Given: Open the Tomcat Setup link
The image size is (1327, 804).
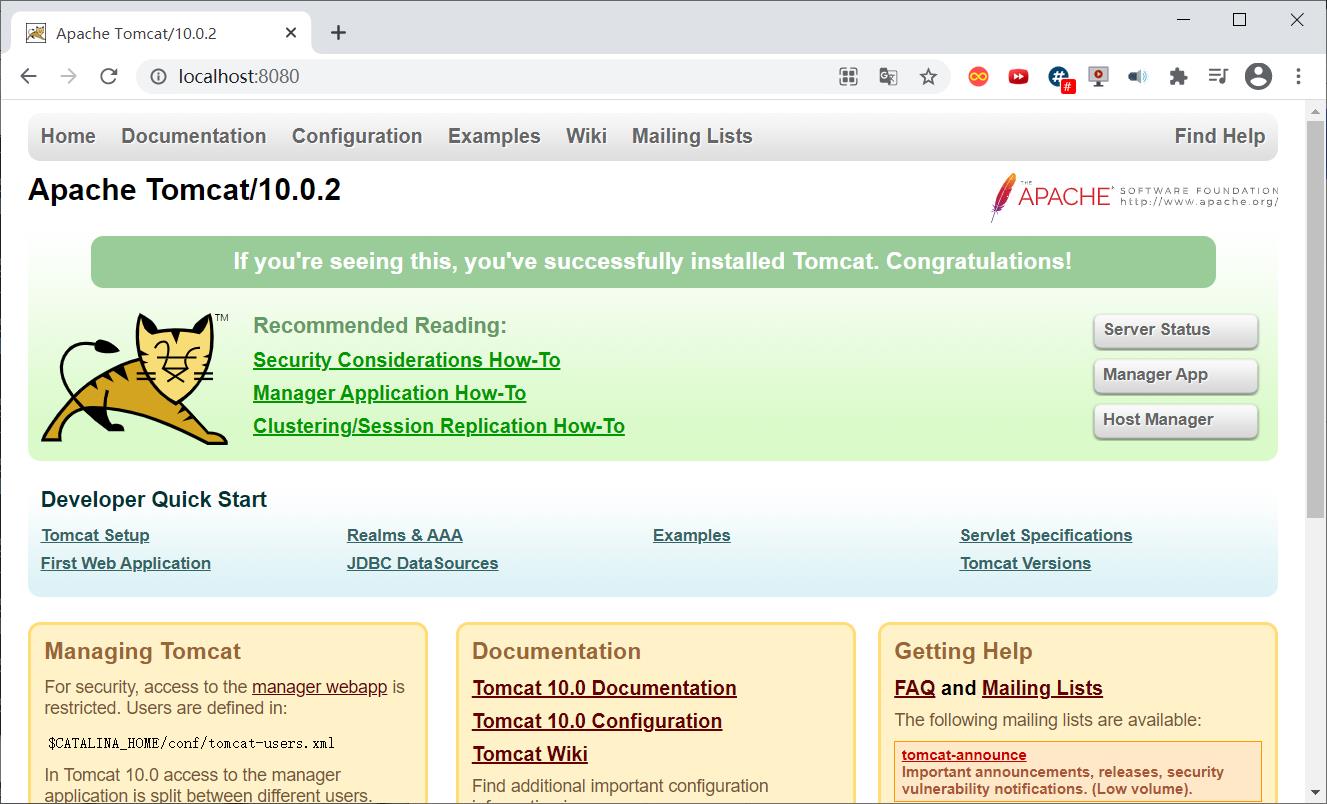Looking at the screenshot, I should [x=95, y=535].
